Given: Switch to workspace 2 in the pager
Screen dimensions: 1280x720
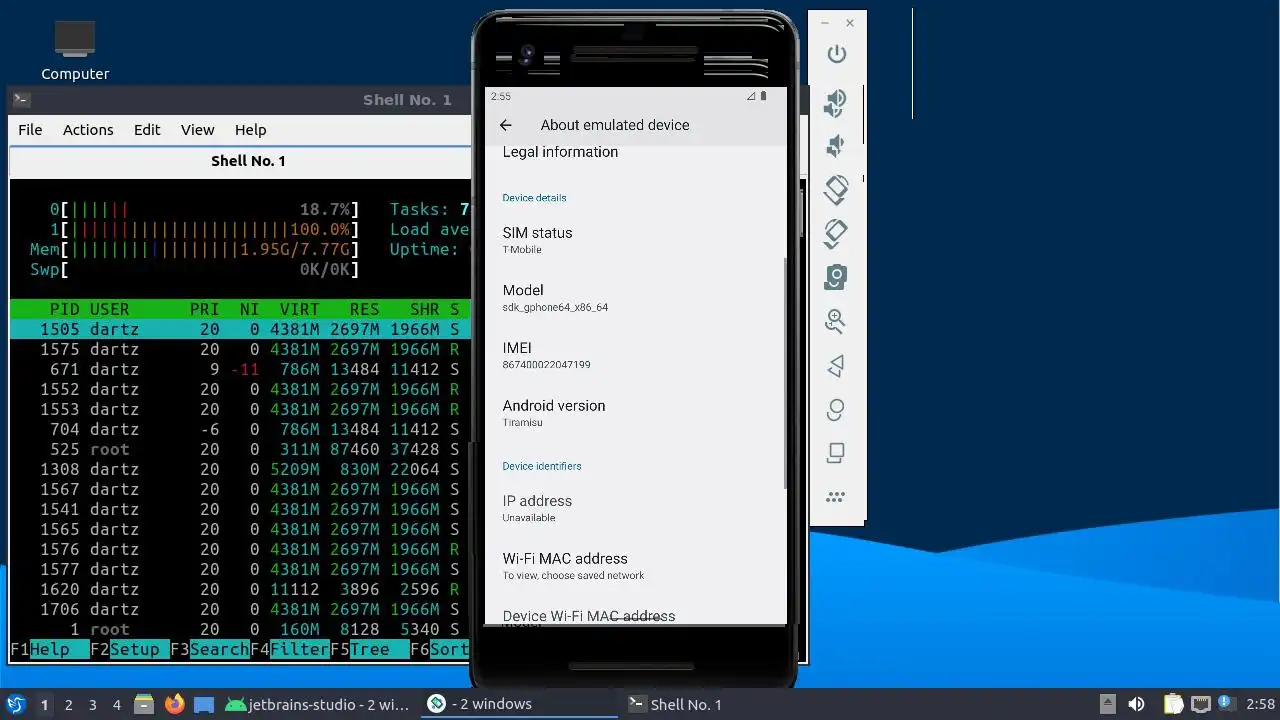Looking at the screenshot, I should point(68,704).
